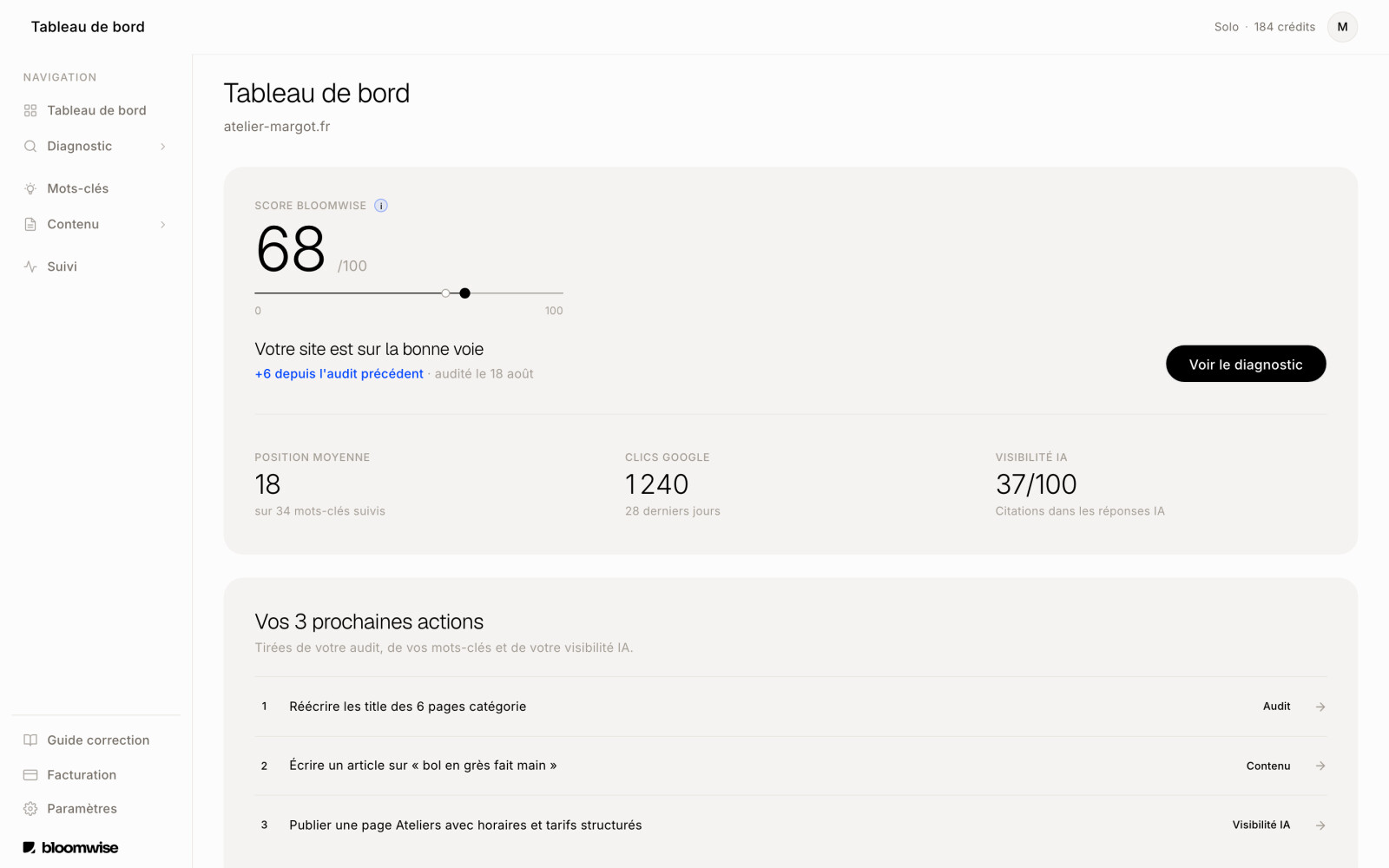1389x868 pixels.
Task: Click the Paramètres gear icon
Action: coord(30,809)
